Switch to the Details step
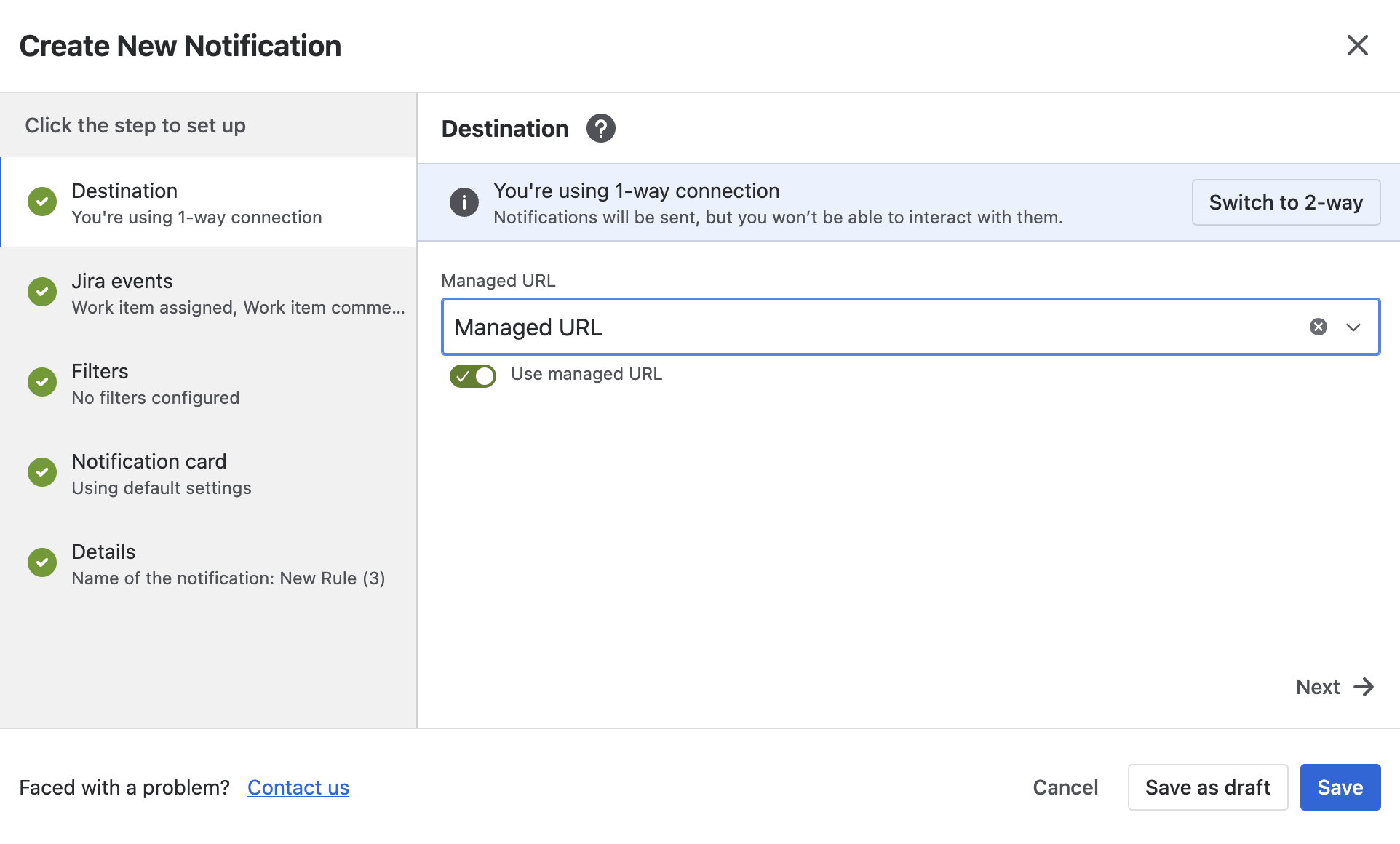This screenshot has width=1400, height=844. pyautogui.click(x=209, y=564)
